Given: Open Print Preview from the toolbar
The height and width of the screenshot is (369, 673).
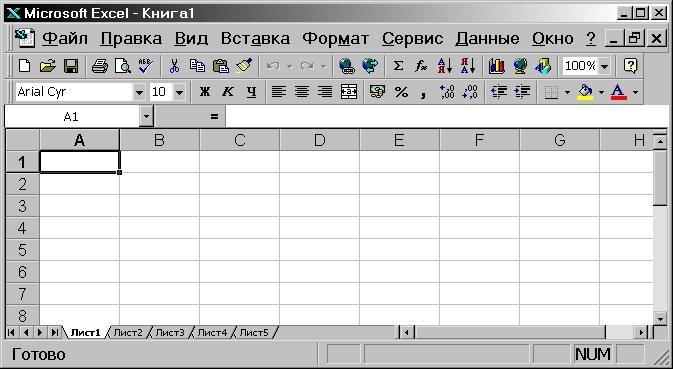Looking at the screenshot, I should pos(123,66).
